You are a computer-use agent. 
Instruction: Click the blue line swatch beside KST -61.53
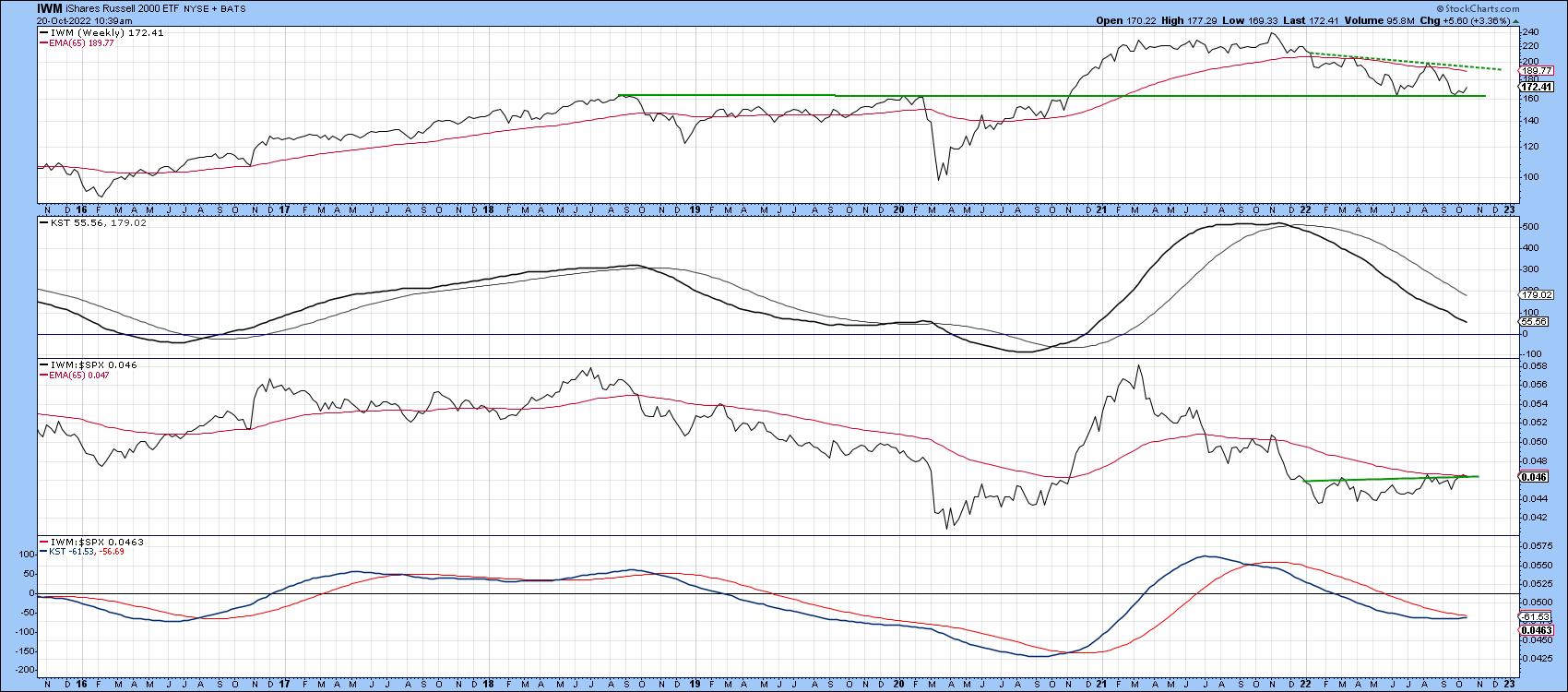tap(45, 552)
